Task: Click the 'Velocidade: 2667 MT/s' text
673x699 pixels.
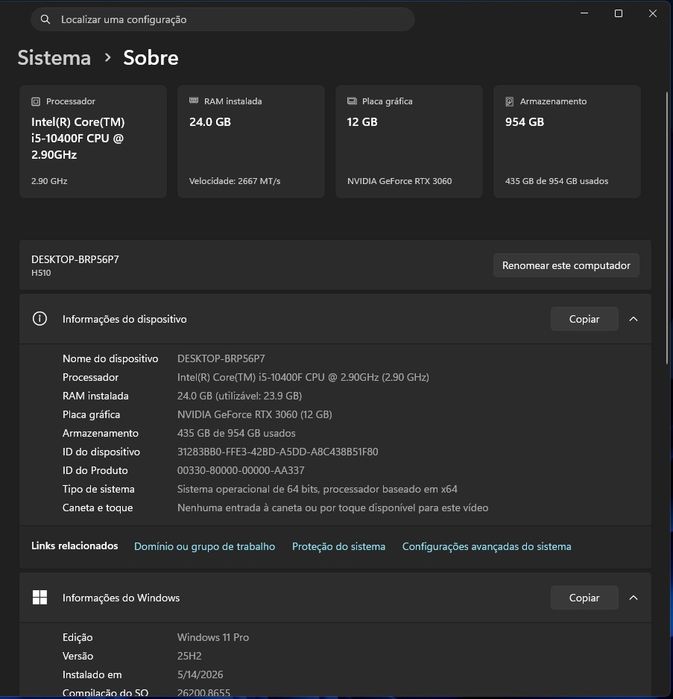Action: coord(234,181)
